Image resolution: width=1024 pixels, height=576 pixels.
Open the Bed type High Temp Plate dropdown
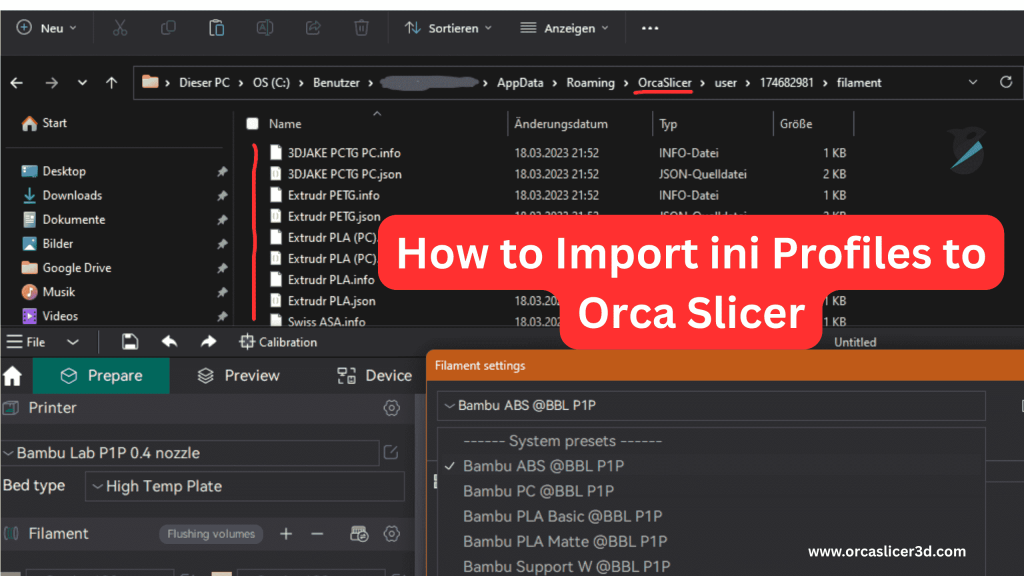tap(244, 486)
